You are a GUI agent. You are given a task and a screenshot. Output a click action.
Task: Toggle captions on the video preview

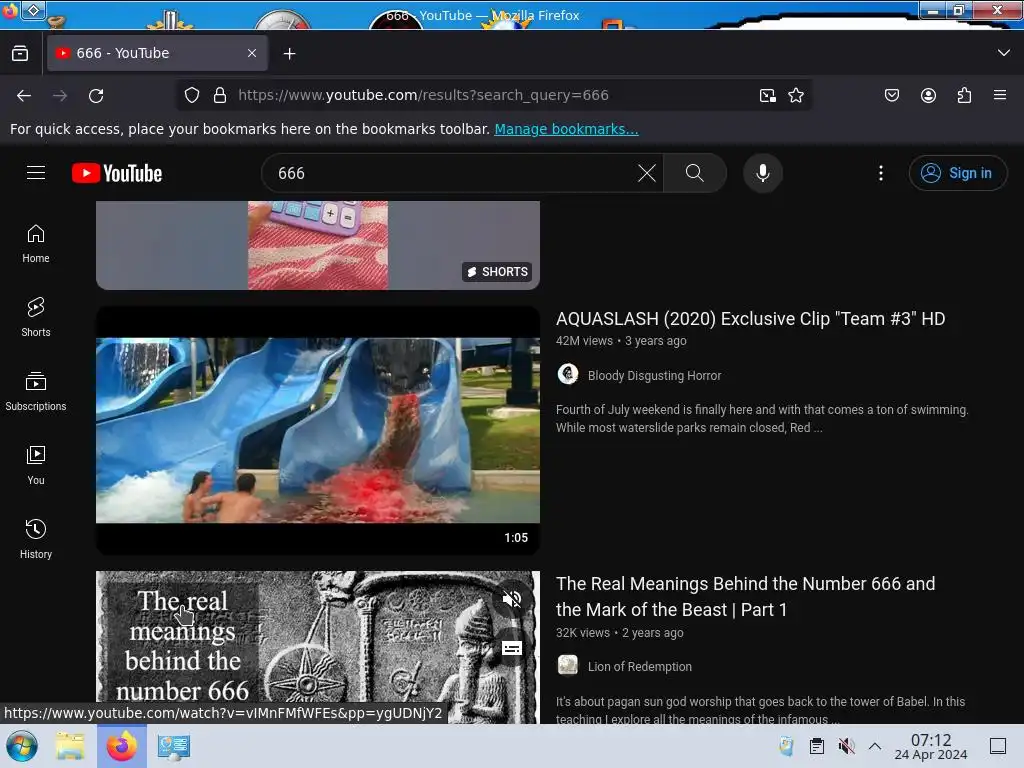click(511, 648)
